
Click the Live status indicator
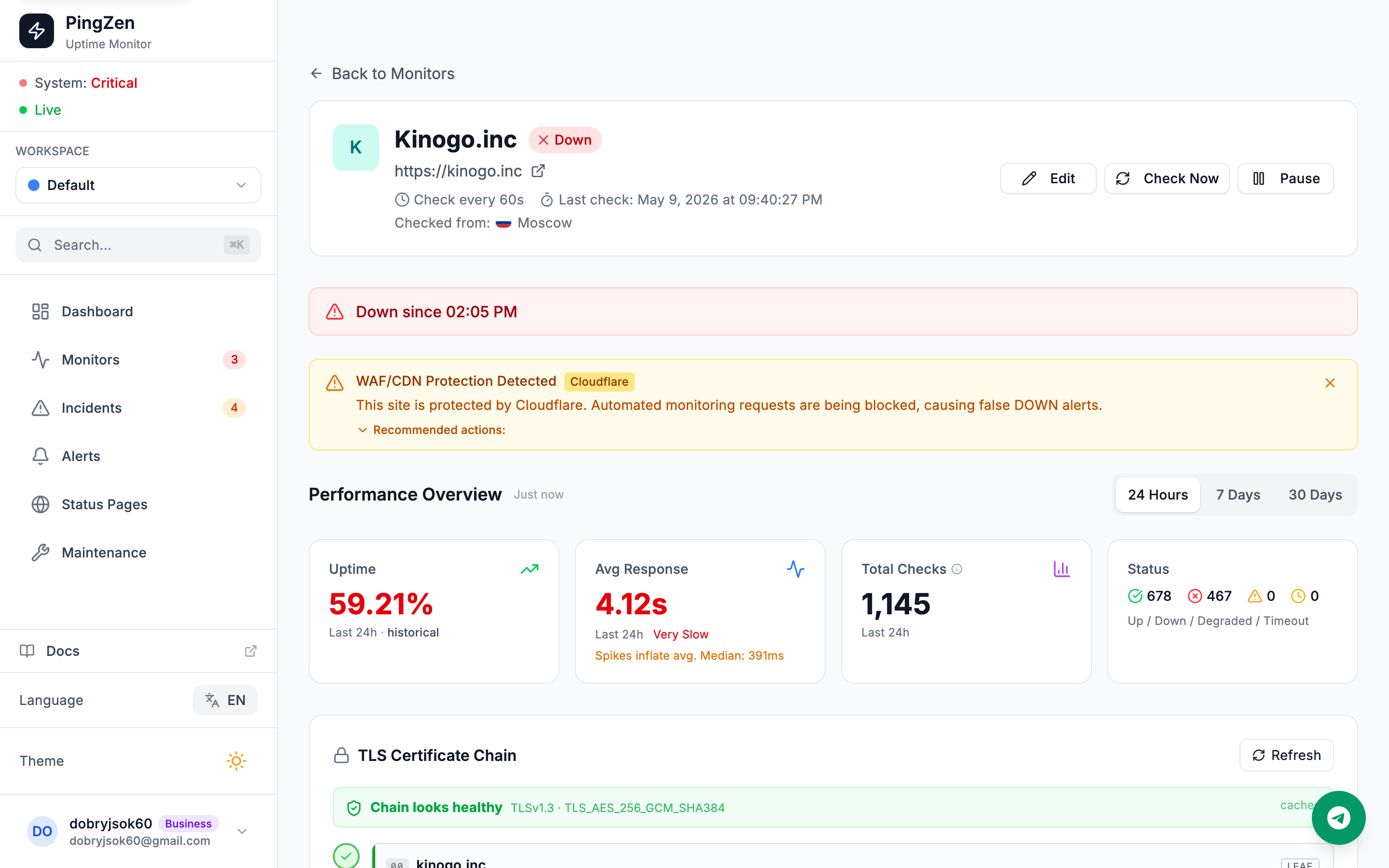pos(40,109)
